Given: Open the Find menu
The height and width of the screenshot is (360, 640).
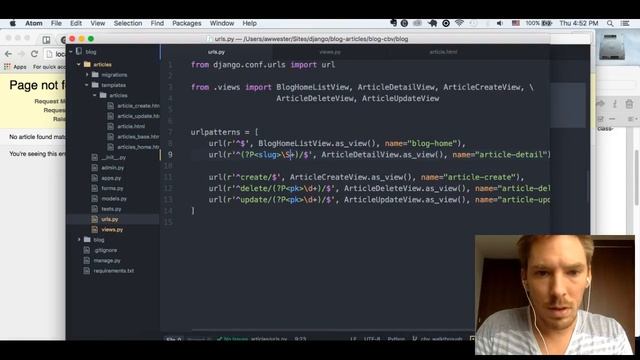Looking at the screenshot, I should click(x=157, y=23).
